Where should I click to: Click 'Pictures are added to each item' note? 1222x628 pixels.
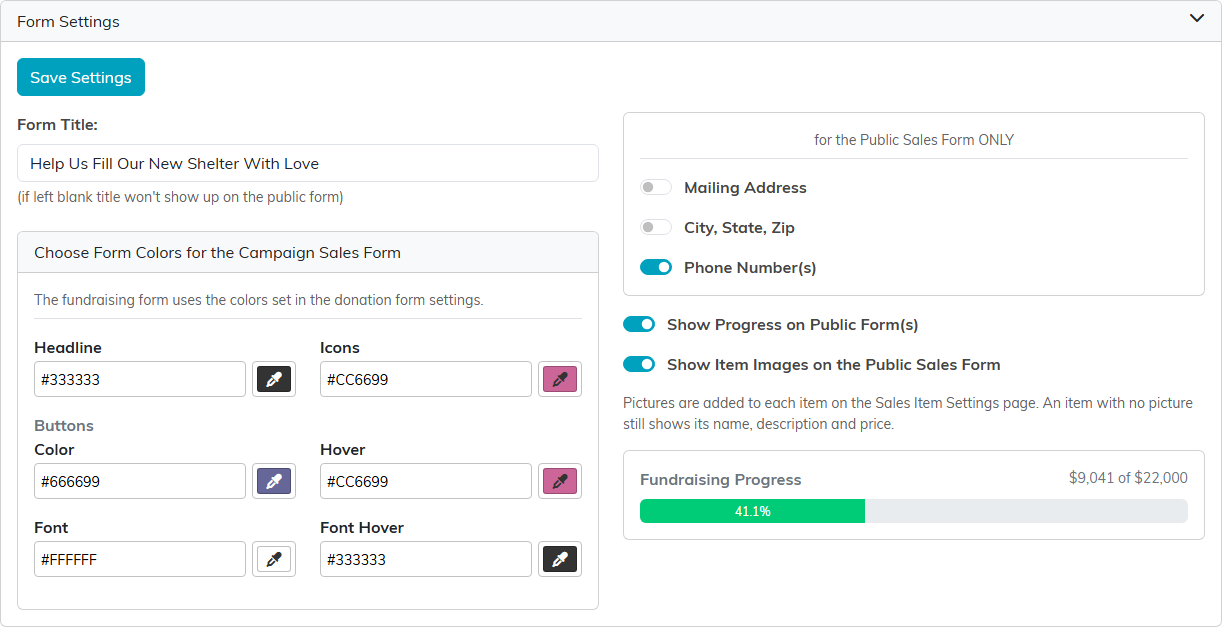pos(908,413)
